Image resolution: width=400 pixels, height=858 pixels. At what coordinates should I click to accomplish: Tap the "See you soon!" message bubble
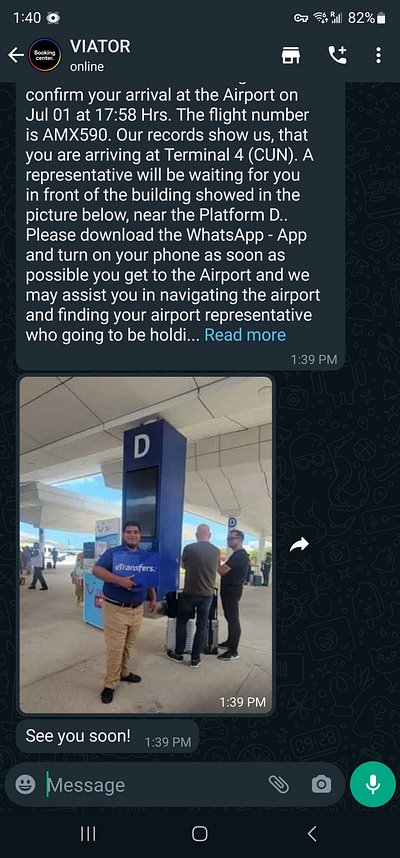pyautogui.click(x=107, y=736)
